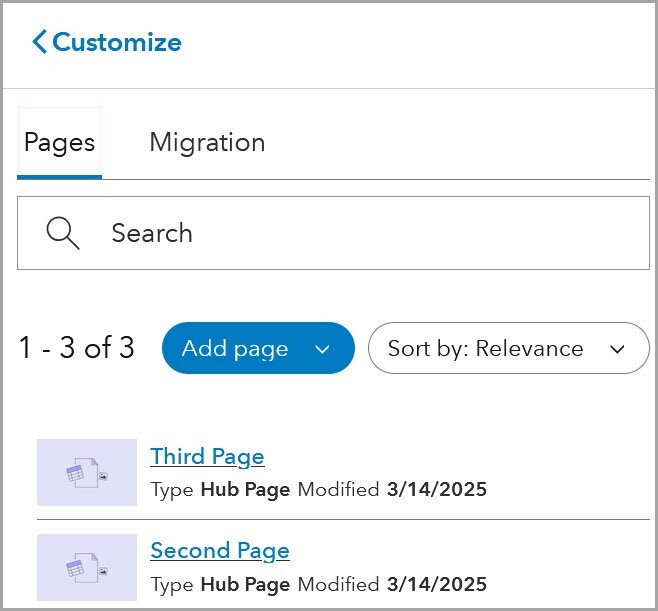Click the Search input field
The height and width of the screenshot is (611, 658).
(x=333, y=233)
